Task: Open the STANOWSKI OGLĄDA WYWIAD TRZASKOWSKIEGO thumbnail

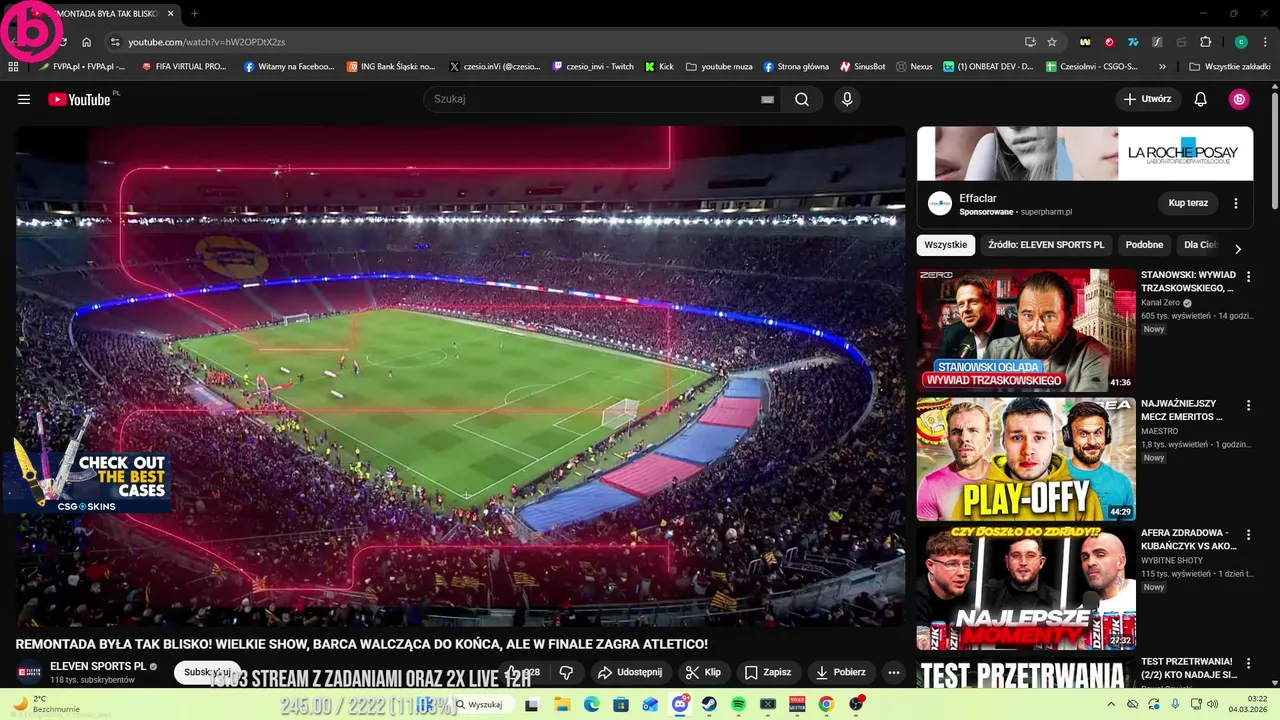Action: pos(1026,330)
